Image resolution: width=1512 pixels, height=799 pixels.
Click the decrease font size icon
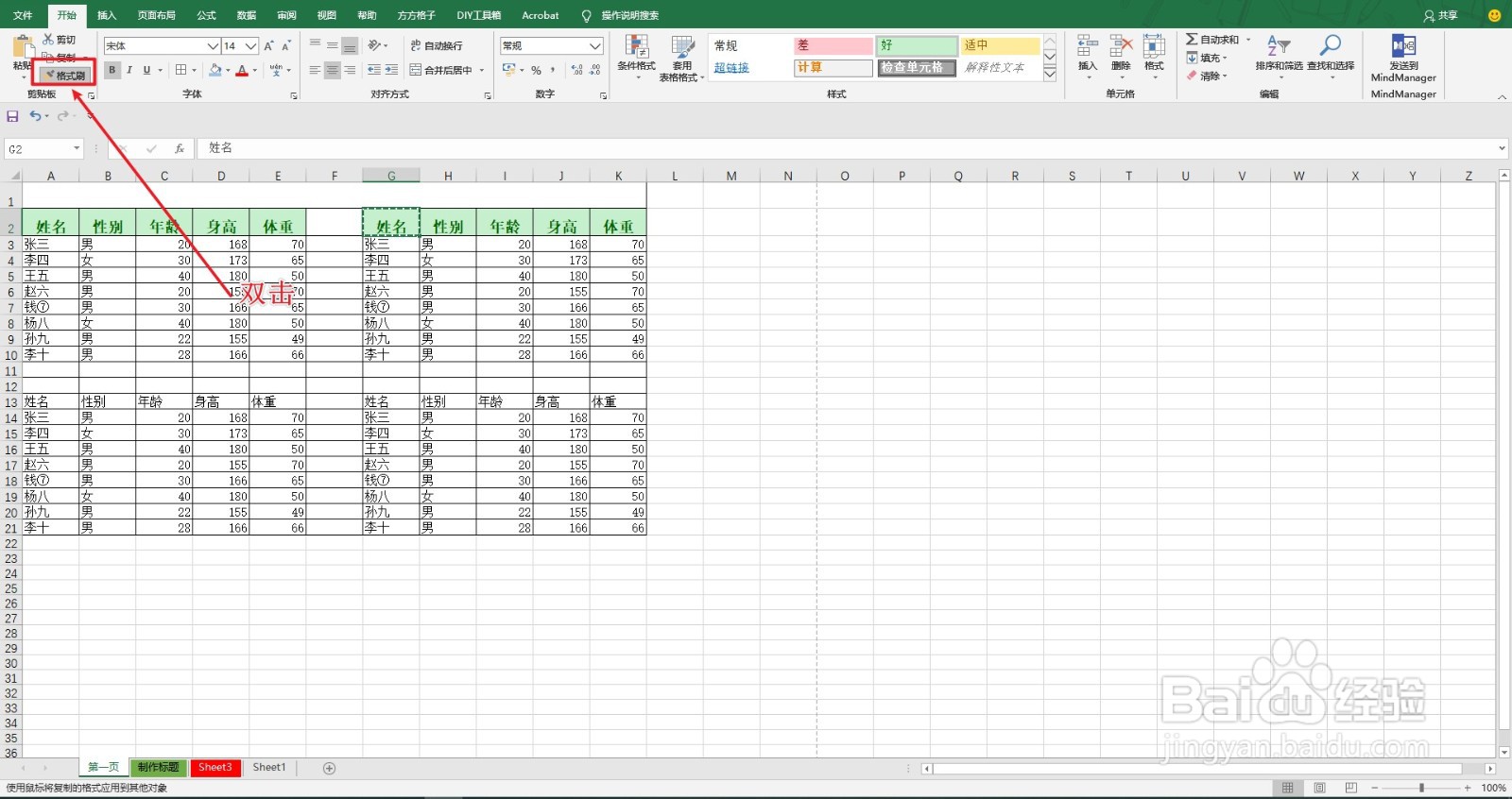tap(286, 45)
